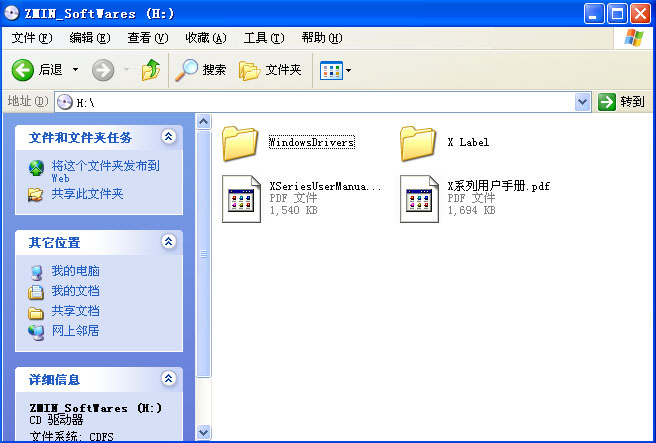Click the 详细信息 header text

tap(54, 379)
